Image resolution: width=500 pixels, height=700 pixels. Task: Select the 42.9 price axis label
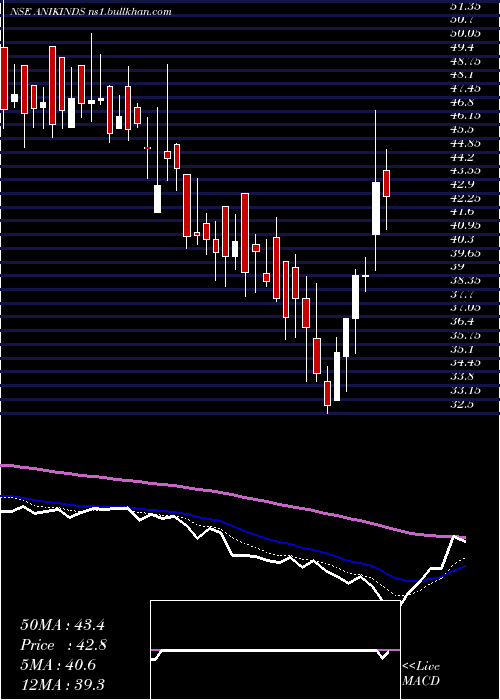pyautogui.click(x=462, y=184)
